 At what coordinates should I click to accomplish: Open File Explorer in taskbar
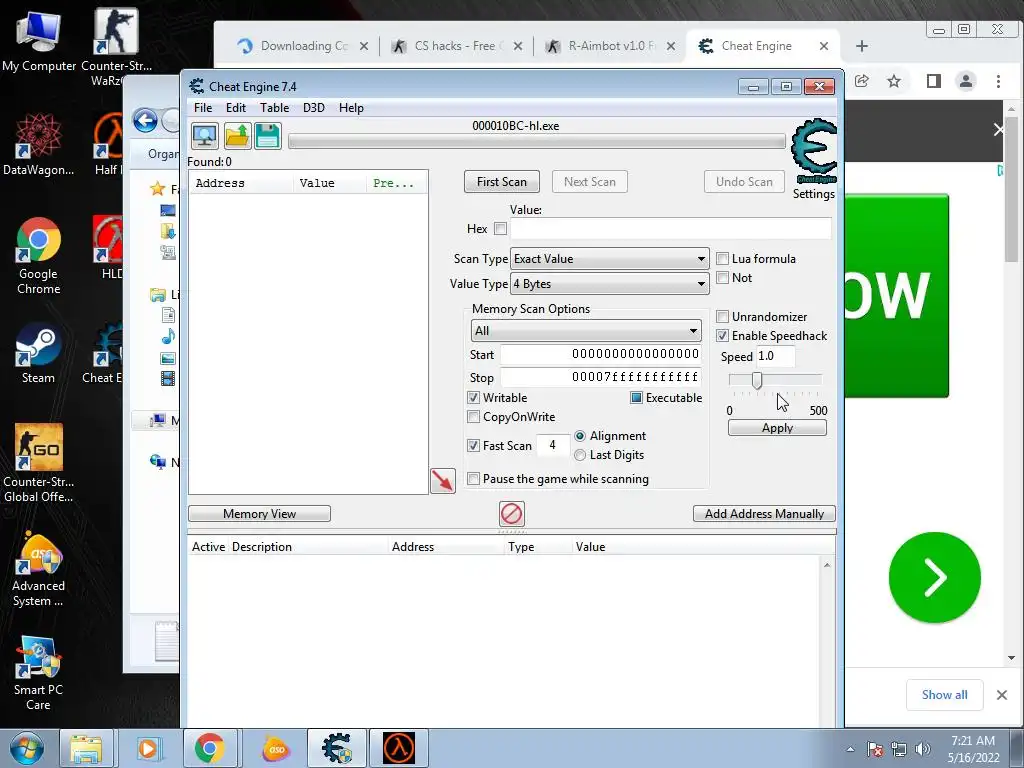(x=86, y=748)
